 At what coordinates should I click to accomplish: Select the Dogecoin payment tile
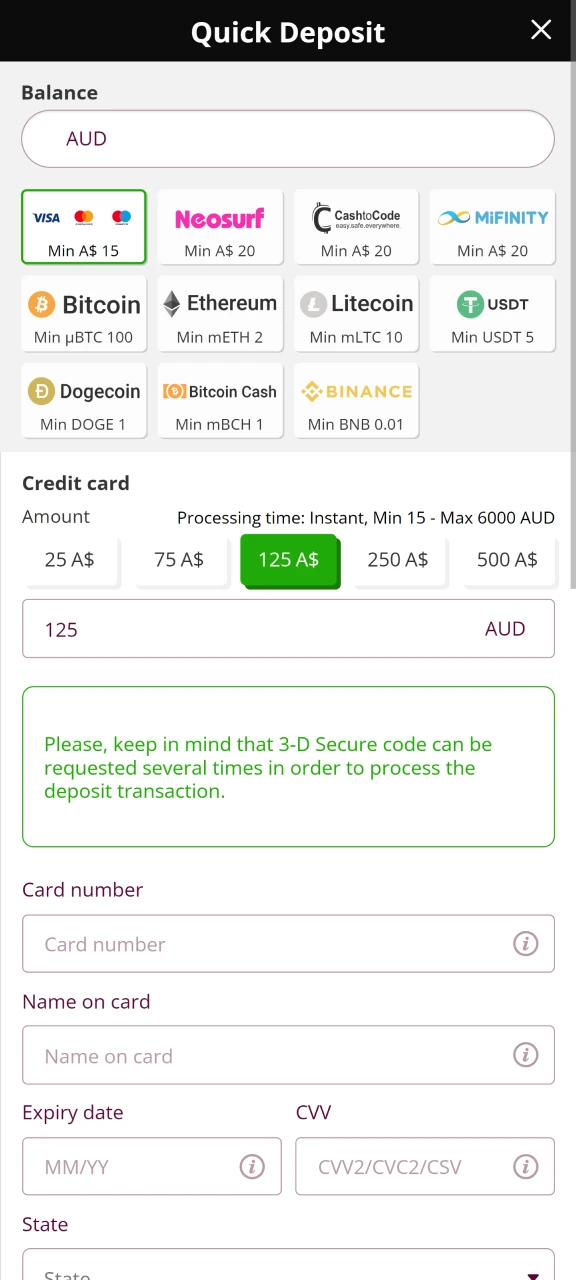84,400
